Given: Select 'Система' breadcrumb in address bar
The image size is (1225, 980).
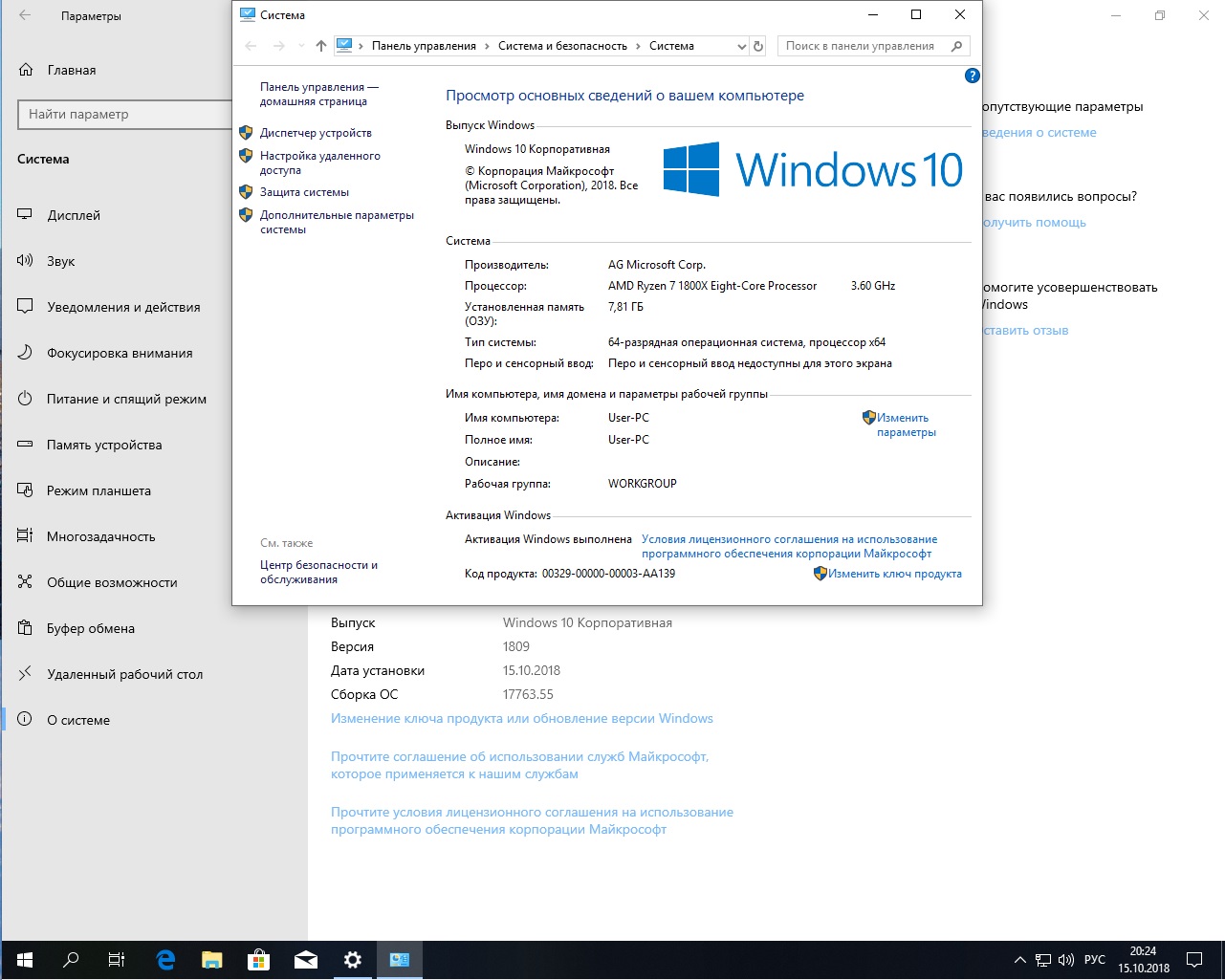Looking at the screenshot, I should tap(671, 46).
